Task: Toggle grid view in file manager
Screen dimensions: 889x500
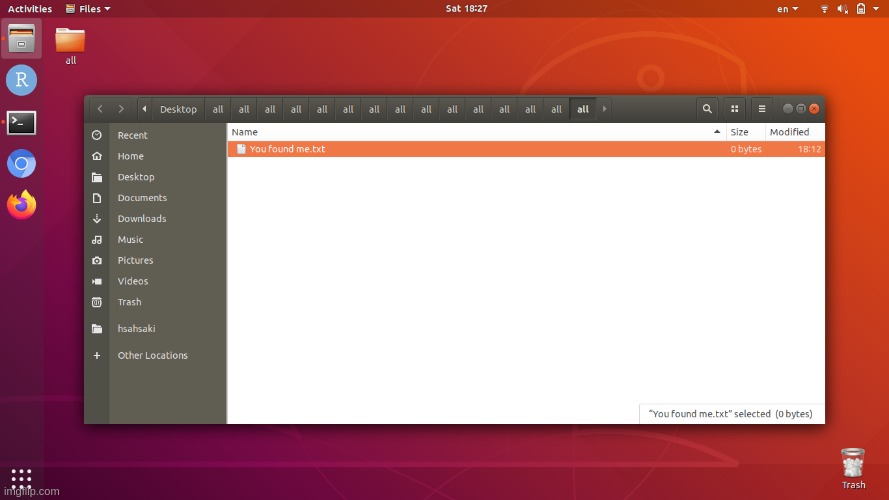Action: (x=734, y=109)
